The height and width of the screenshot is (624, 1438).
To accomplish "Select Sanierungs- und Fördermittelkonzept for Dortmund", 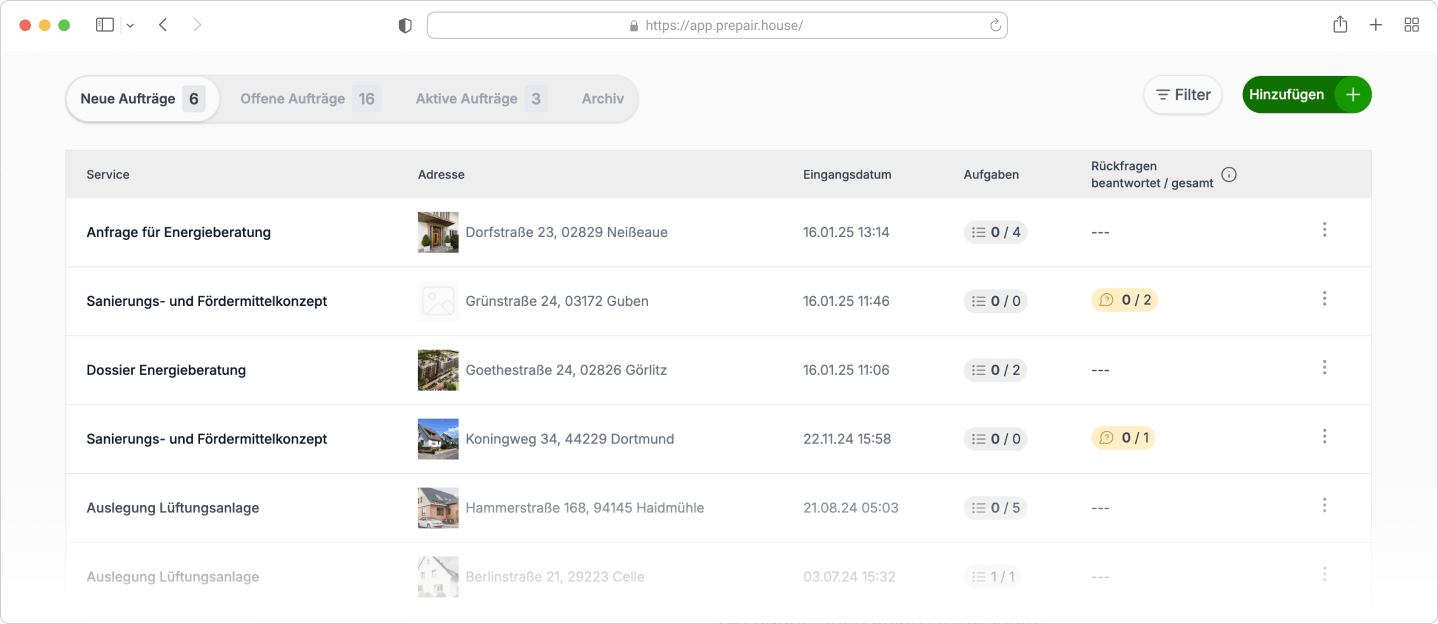I will (x=207, y=439).
